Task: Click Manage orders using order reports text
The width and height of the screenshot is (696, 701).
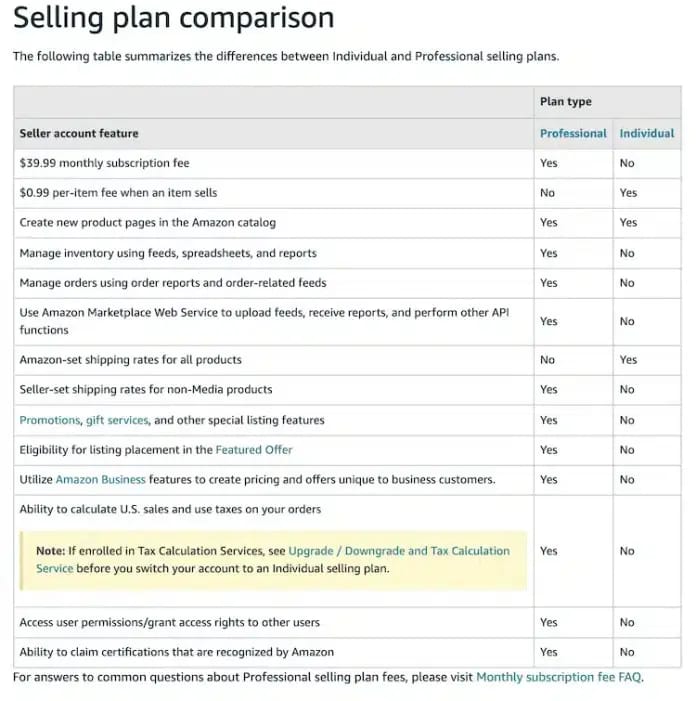Action: [x=173, y=283]
